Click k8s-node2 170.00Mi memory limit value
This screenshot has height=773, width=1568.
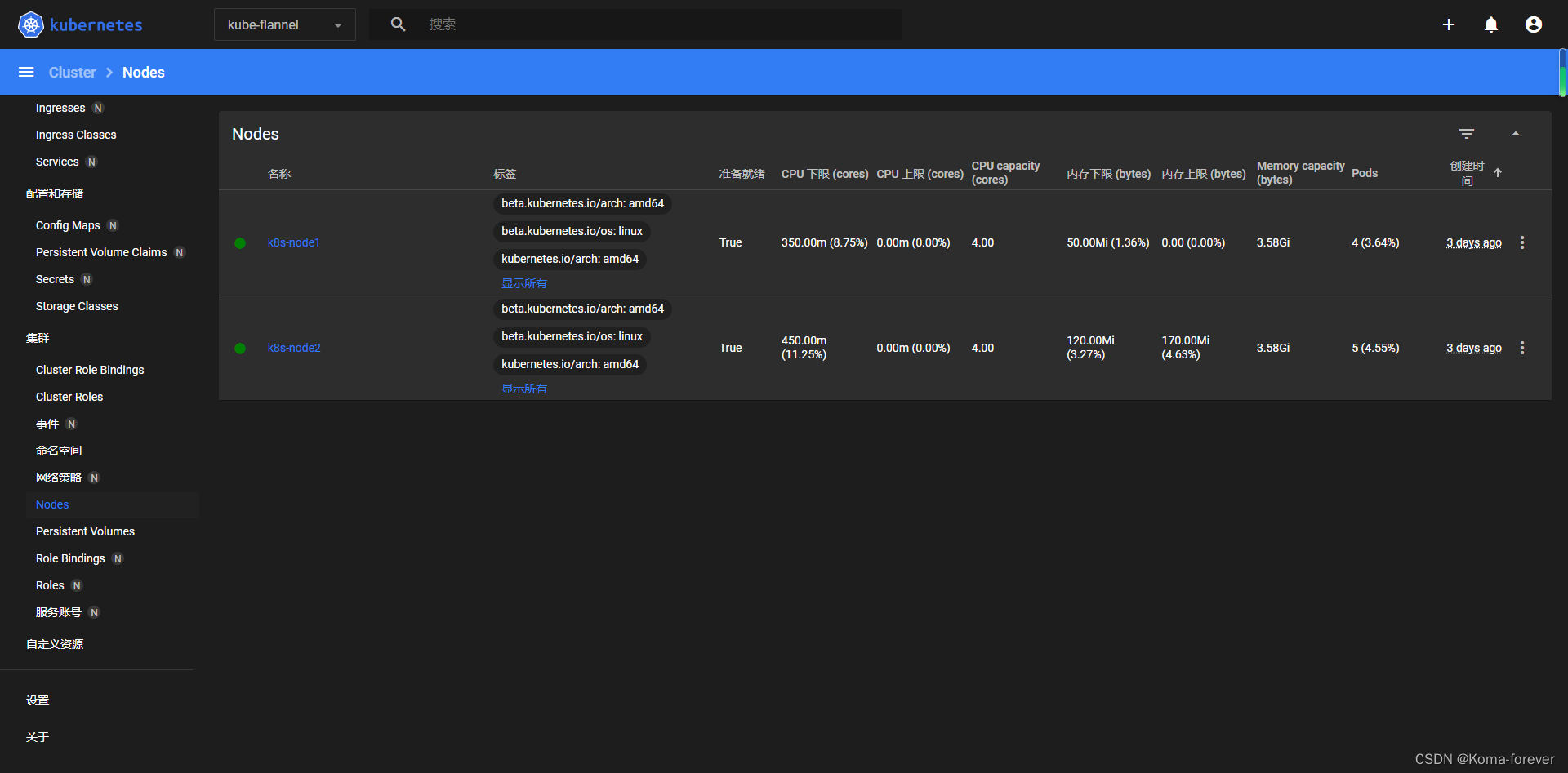[x=1186, y=347]
